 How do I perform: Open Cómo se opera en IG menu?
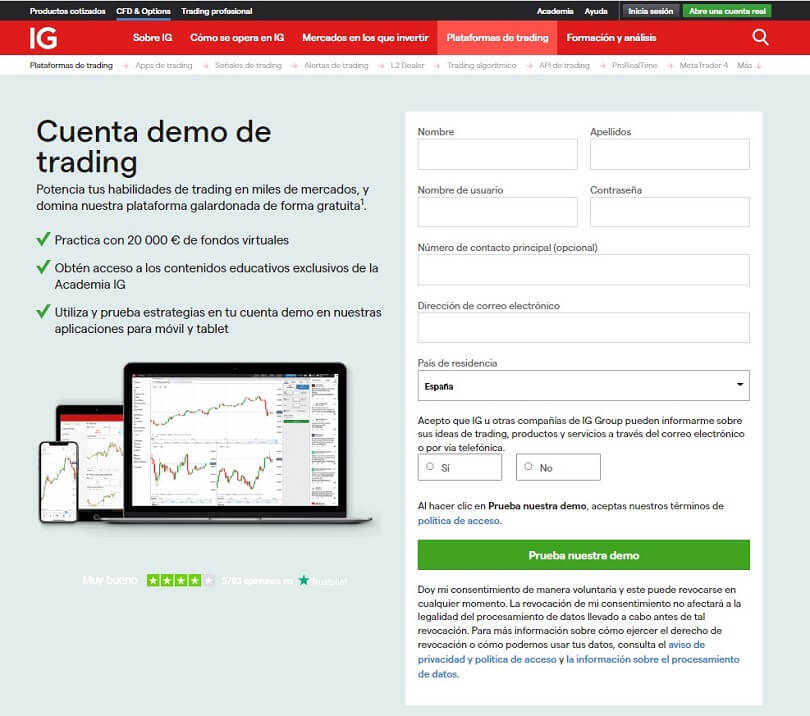(x=237, y=38)
